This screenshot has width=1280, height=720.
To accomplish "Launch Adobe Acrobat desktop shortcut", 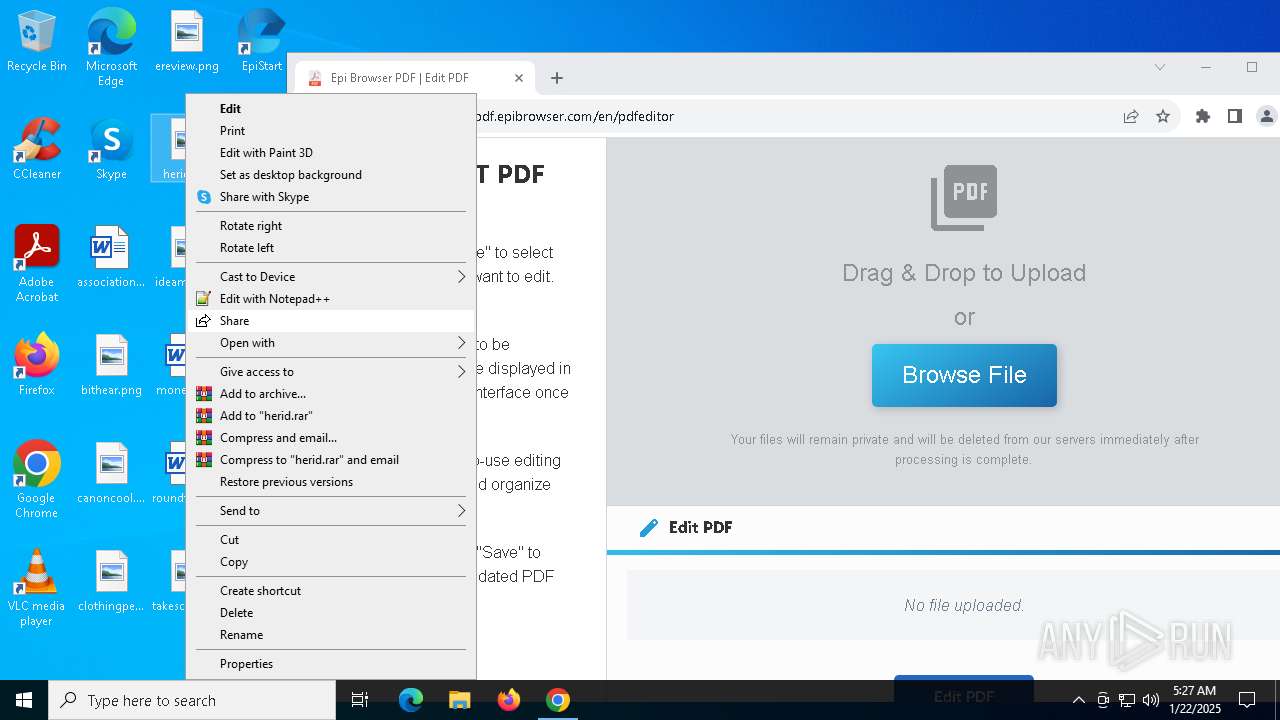I will [x=37, y=263].
